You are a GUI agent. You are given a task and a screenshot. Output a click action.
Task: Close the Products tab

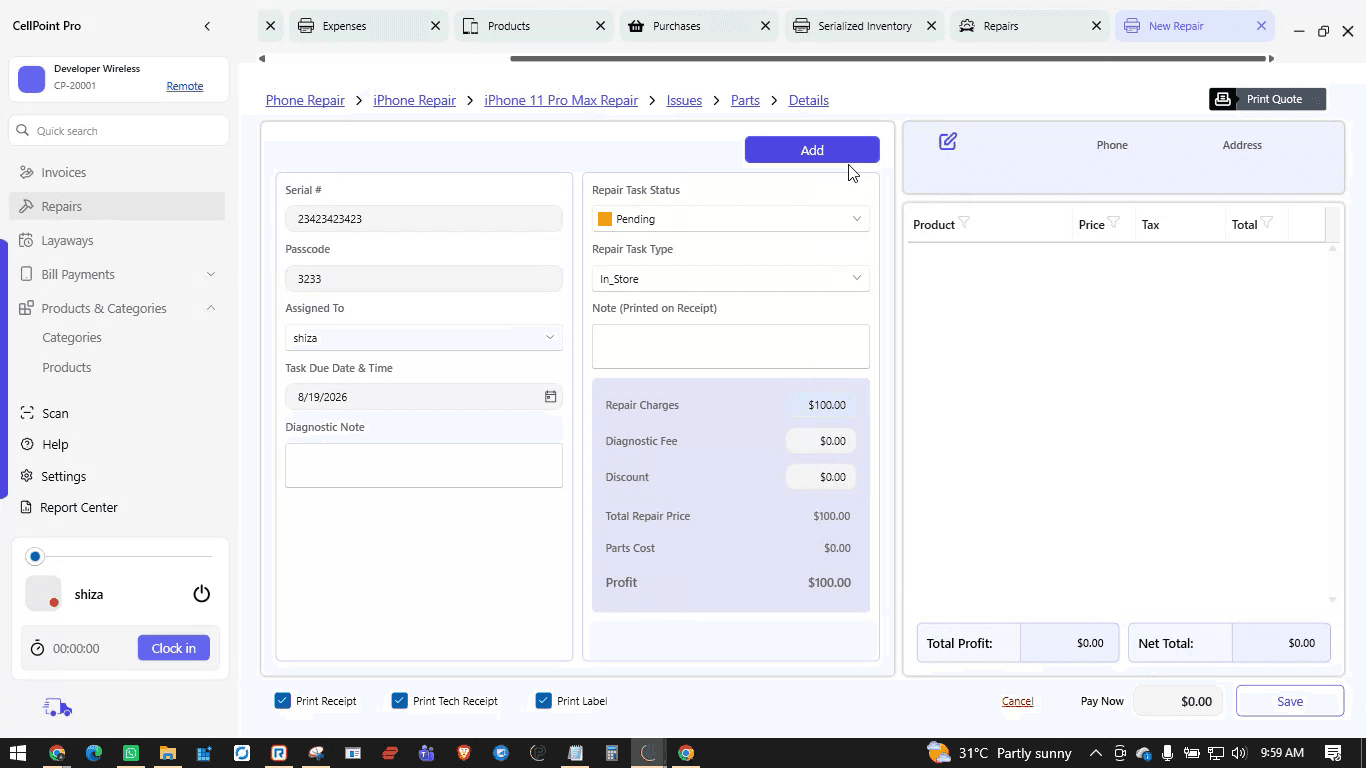pos(600,26)
